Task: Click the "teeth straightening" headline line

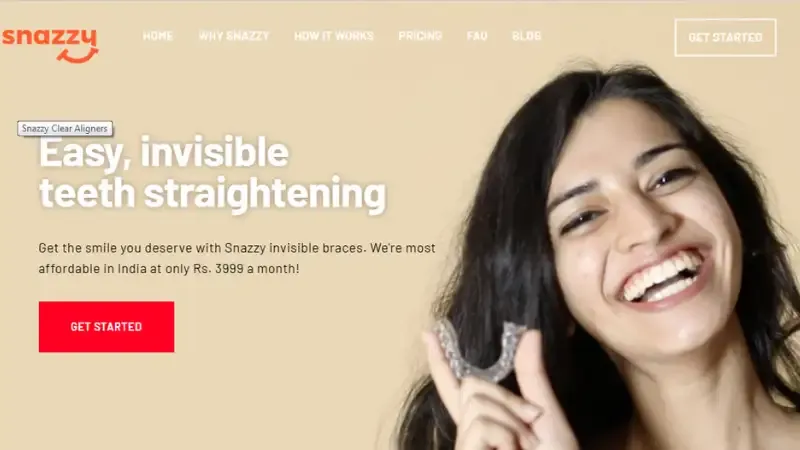Action: (x=212, y=193)
